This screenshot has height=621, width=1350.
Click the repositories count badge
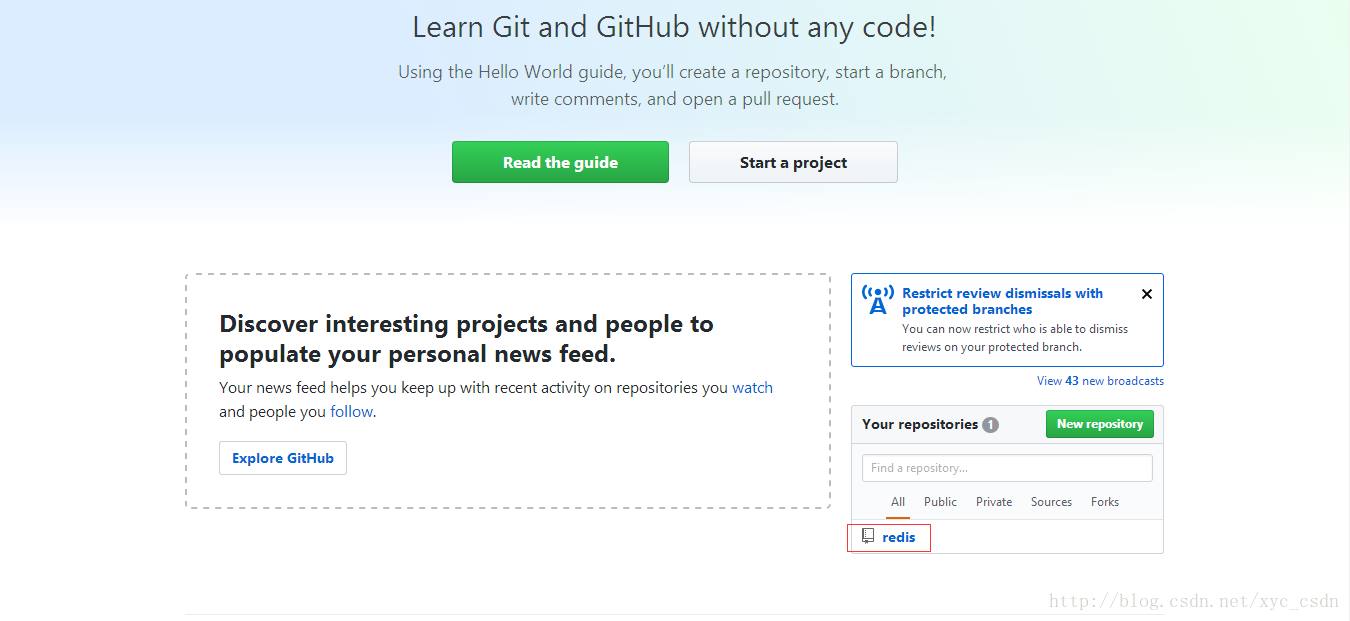point(990,424)
